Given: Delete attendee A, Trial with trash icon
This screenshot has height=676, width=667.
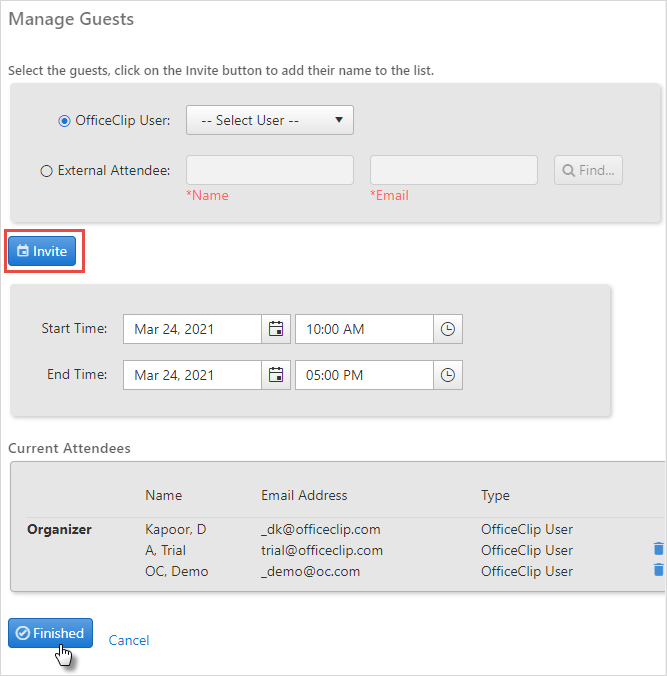Looking at the screenshot, I should pos(658,548).
